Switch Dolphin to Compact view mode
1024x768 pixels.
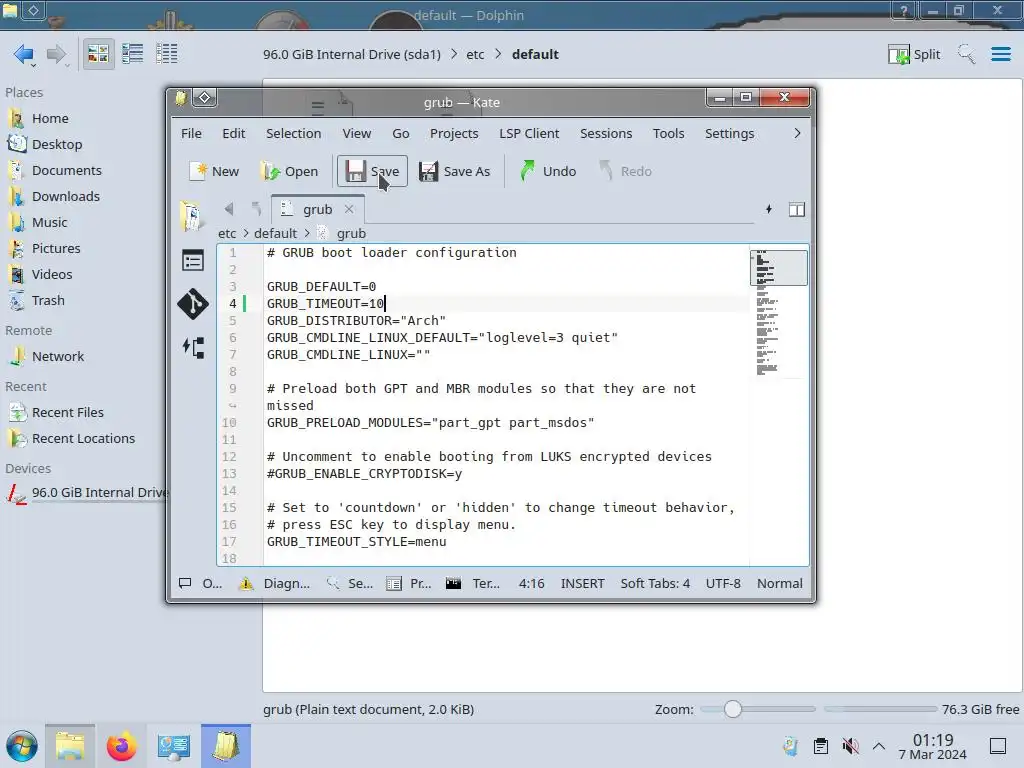133,54
